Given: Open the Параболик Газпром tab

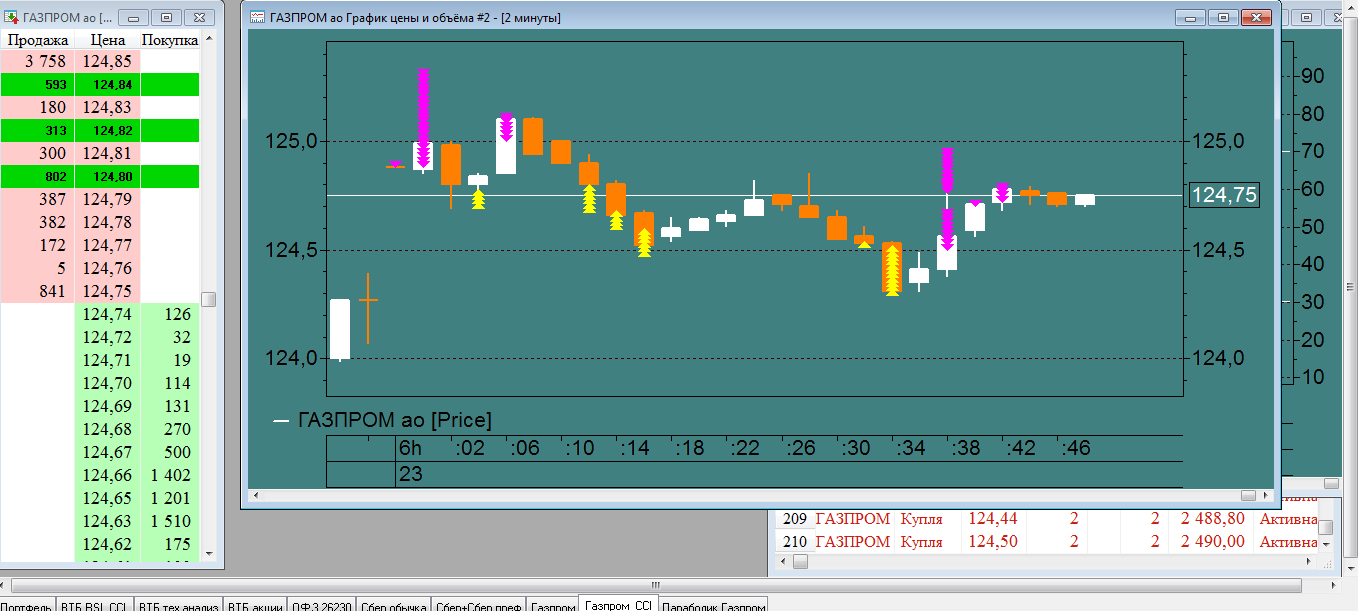Looking at the screenshot, I should click(x=713, y=605).
